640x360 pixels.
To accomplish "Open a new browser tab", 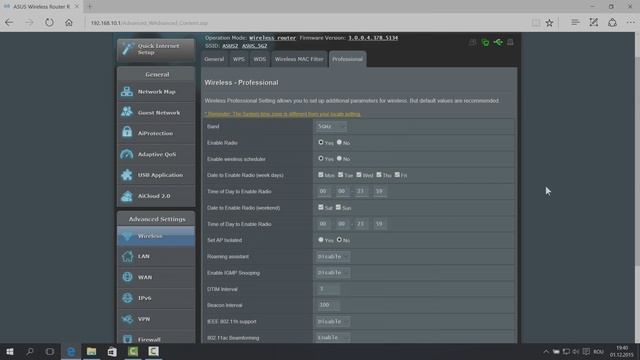I will click(x=90, y=7).
